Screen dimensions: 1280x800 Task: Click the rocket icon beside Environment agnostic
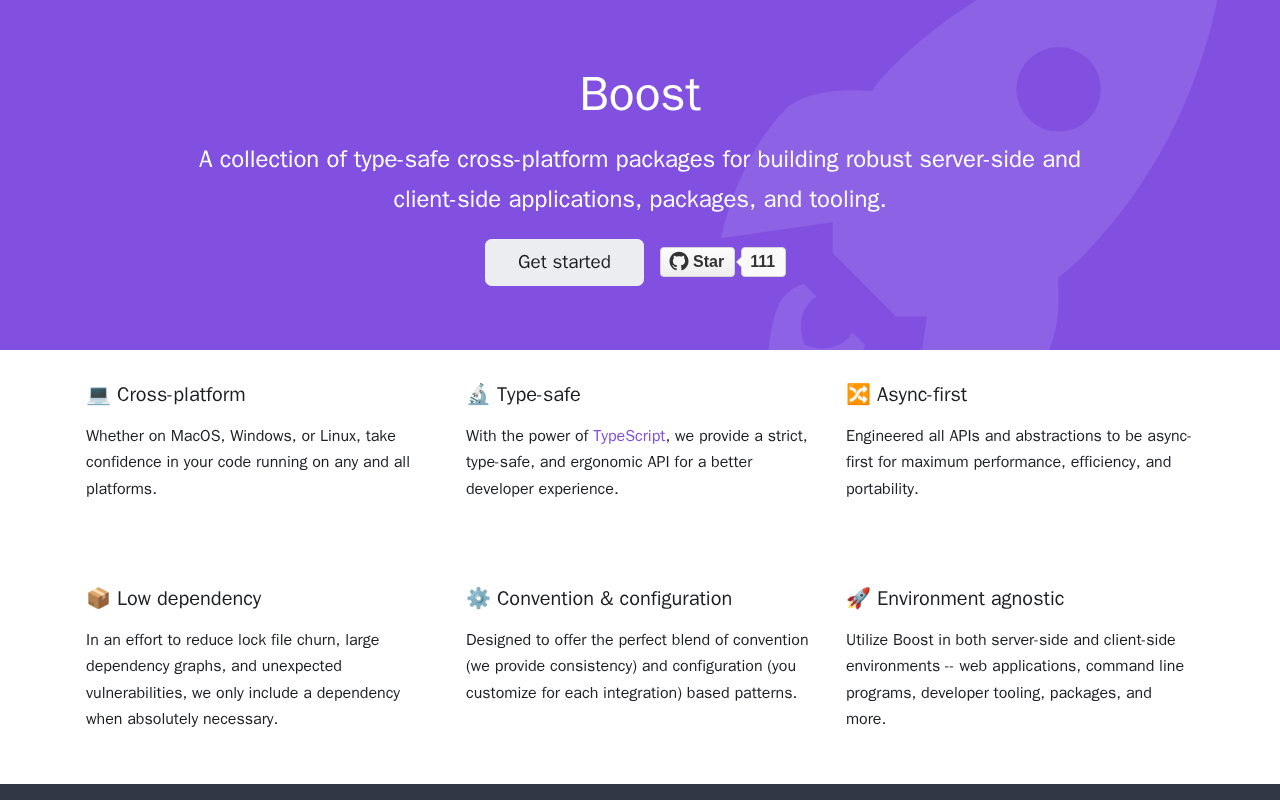pyautogui.click(x=858, y=599)
